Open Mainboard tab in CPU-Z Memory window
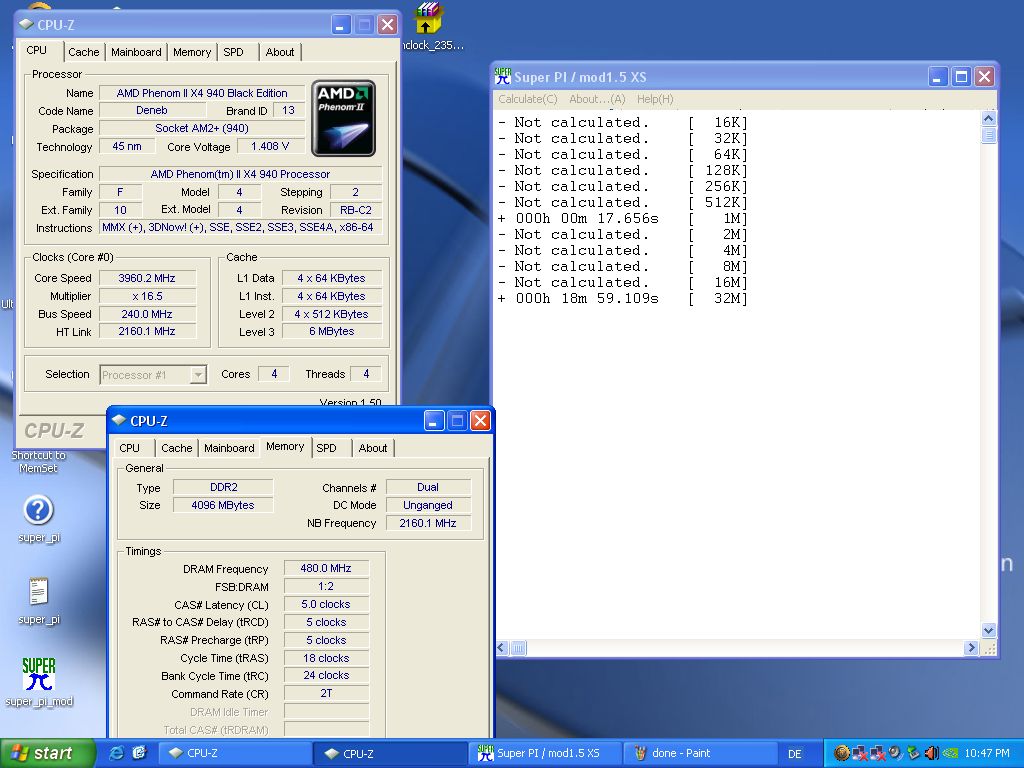The width and height of the screenshot is (1024, 768). point(229,448)
